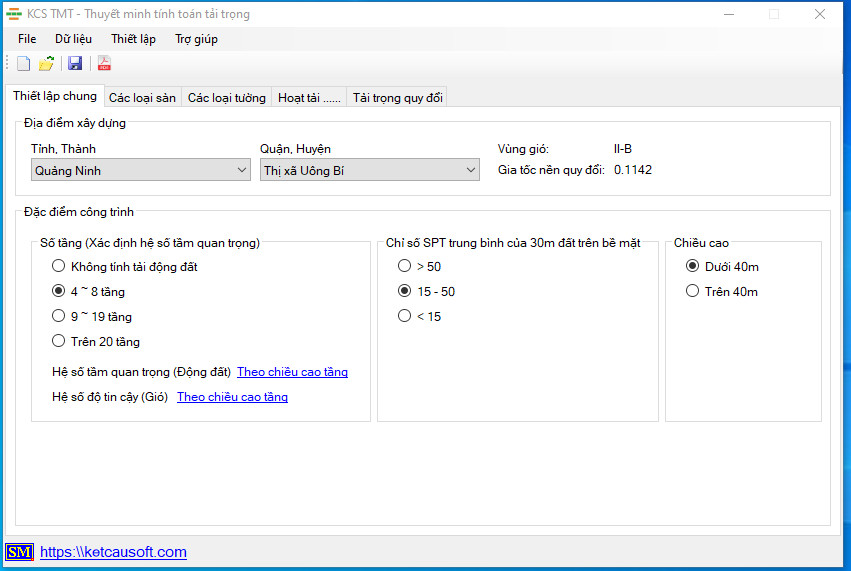The image size is (851, 571).
Task: Click wind reliability factor 'Theo chiều cao tầng' link
Action: 232,397
